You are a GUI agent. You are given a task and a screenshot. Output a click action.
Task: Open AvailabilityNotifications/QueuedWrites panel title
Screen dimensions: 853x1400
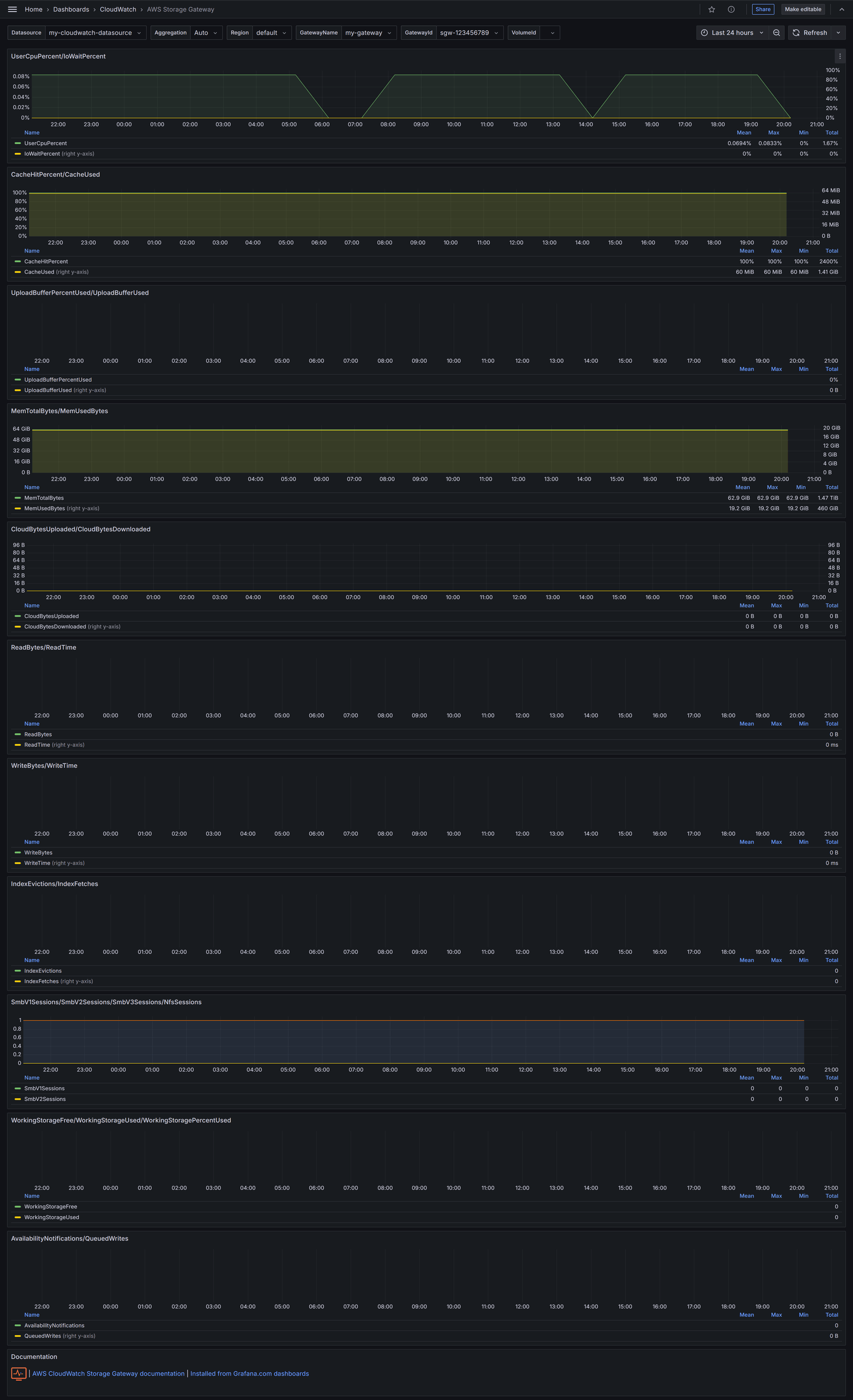[69, 1238]
